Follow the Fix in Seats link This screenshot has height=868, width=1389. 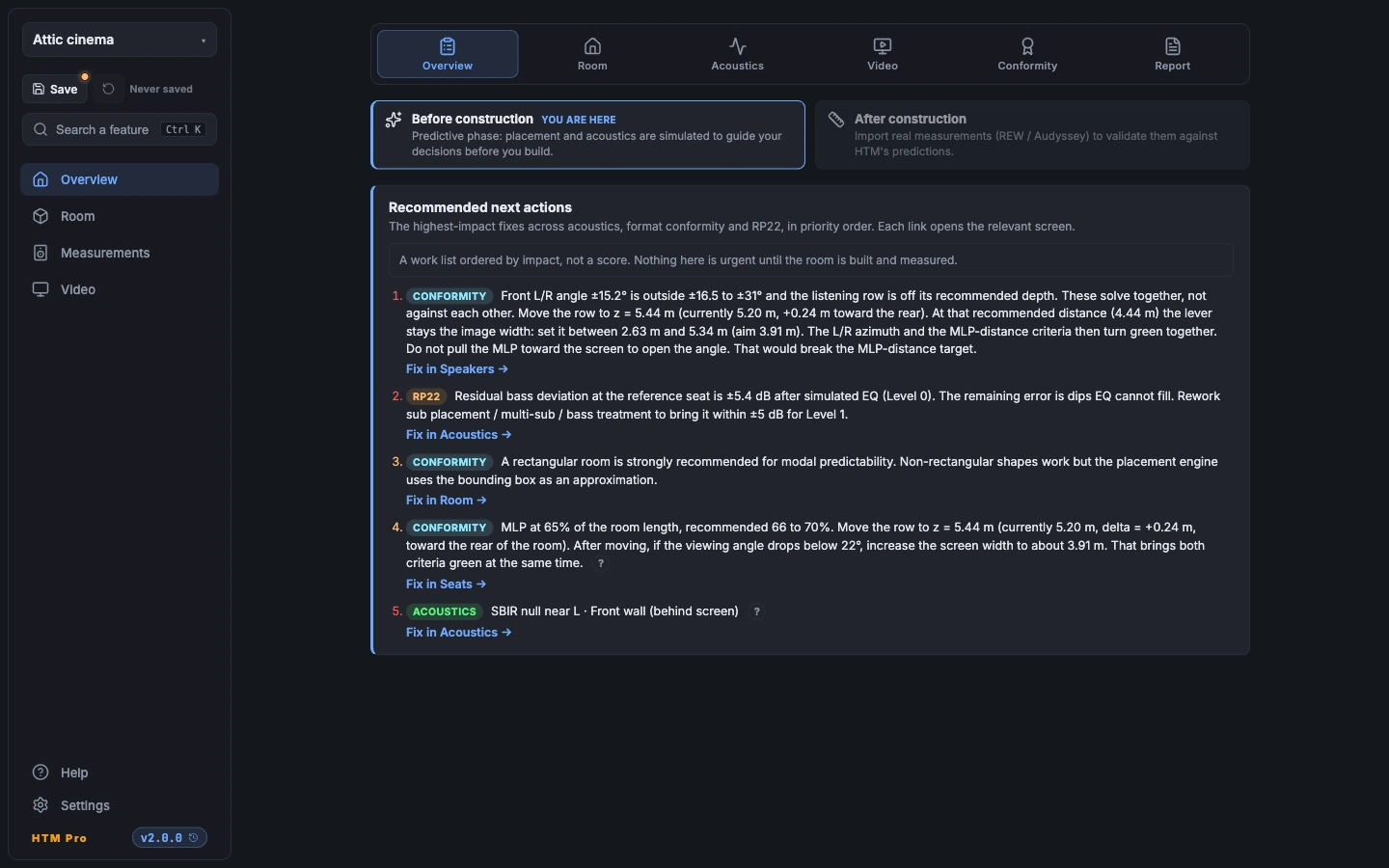click(446, 584)
